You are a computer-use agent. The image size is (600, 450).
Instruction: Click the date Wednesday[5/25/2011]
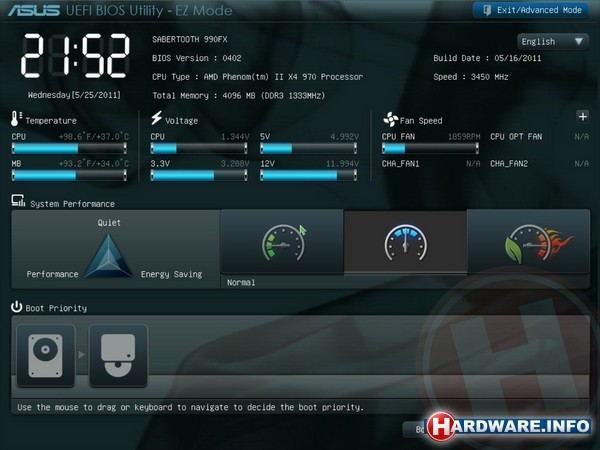(x=74, y=95)
